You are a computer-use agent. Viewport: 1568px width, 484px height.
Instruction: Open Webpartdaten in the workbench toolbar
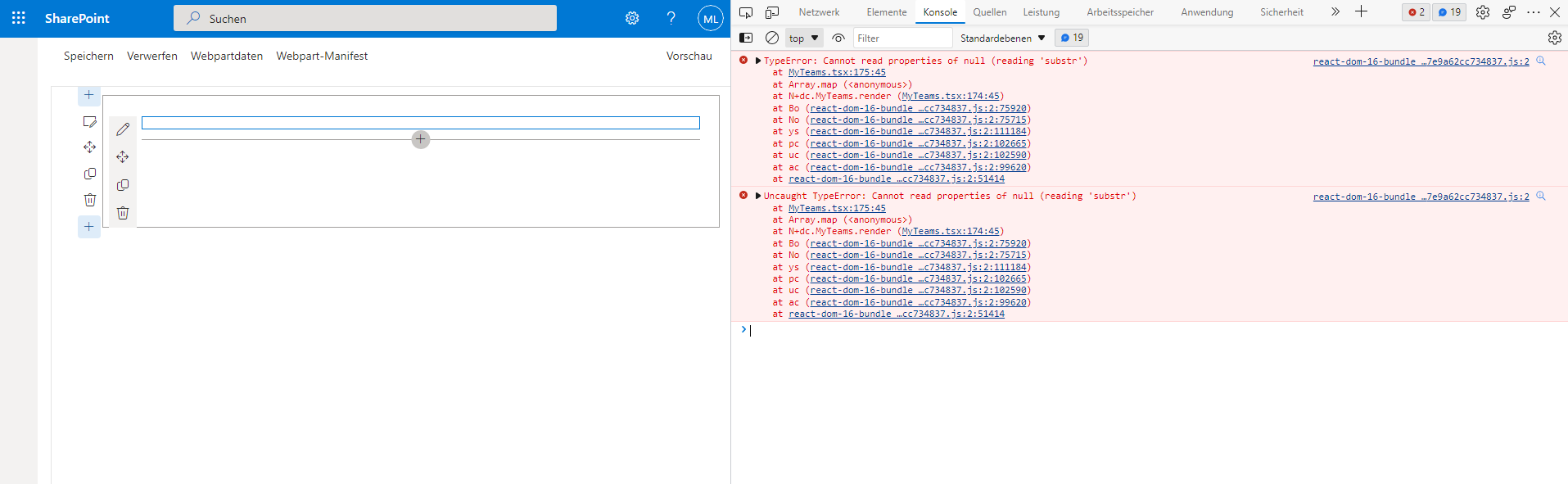point(227,56)
